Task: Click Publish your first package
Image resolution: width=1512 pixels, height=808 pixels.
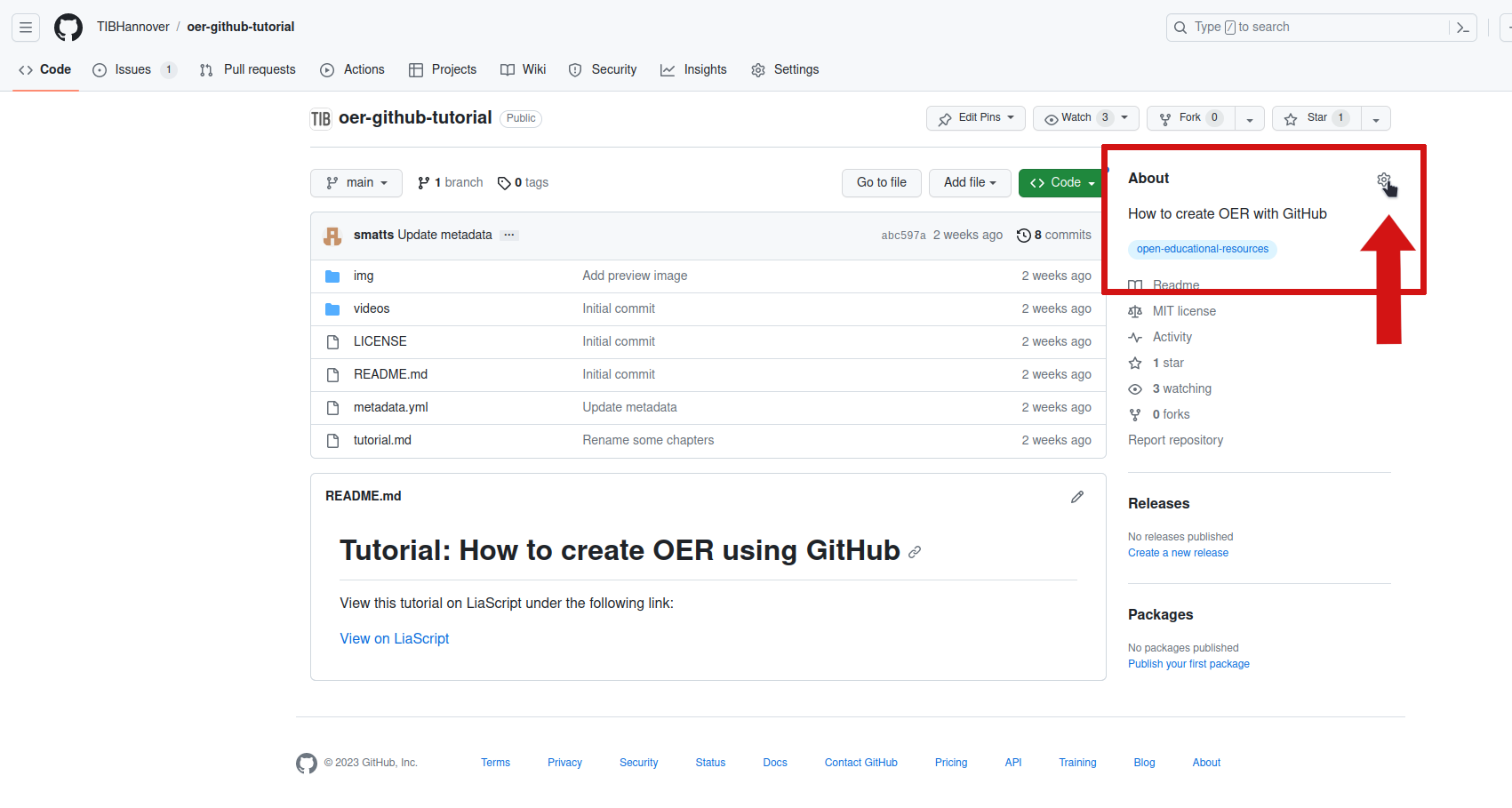Action: [1188, 664]
